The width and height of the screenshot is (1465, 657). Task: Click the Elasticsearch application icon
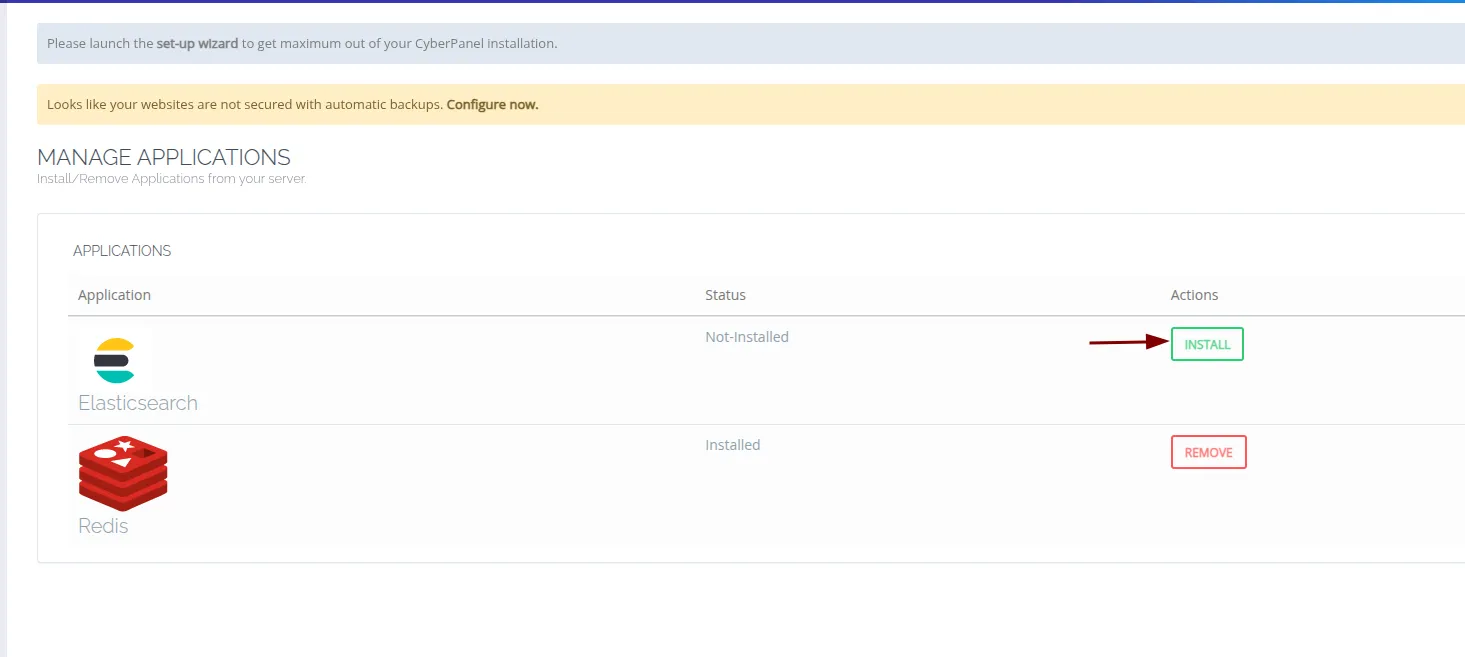click(115, 360)
